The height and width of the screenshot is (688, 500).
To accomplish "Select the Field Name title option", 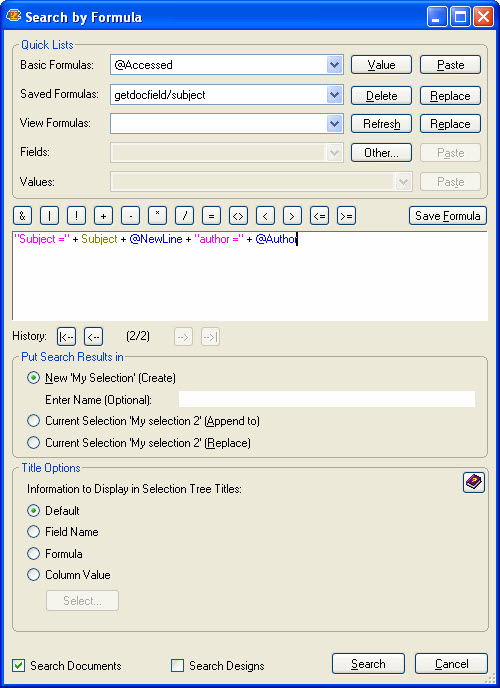I will pos(33,532).
